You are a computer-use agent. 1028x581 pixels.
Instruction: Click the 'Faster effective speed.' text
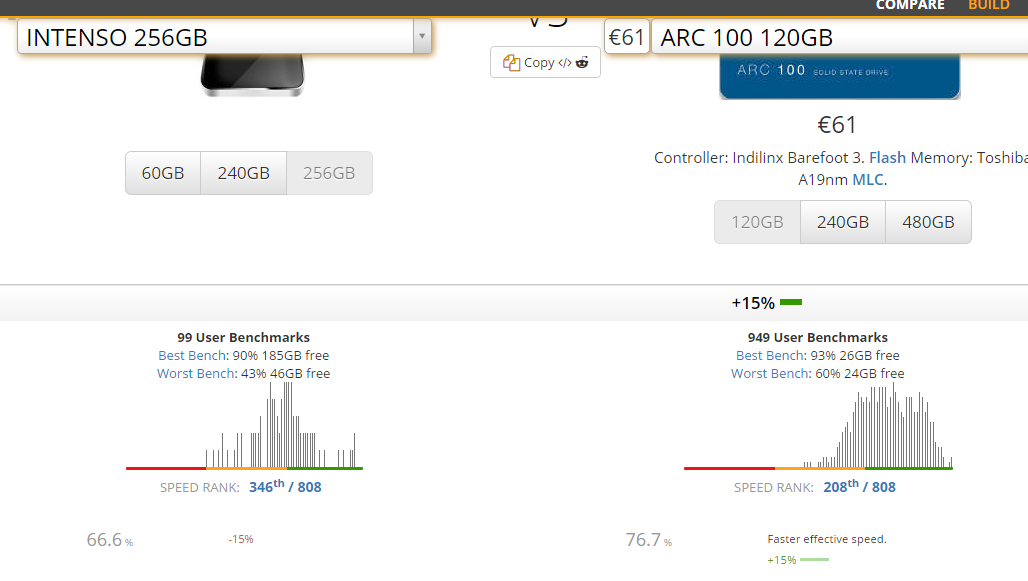[x=827, y=539]
